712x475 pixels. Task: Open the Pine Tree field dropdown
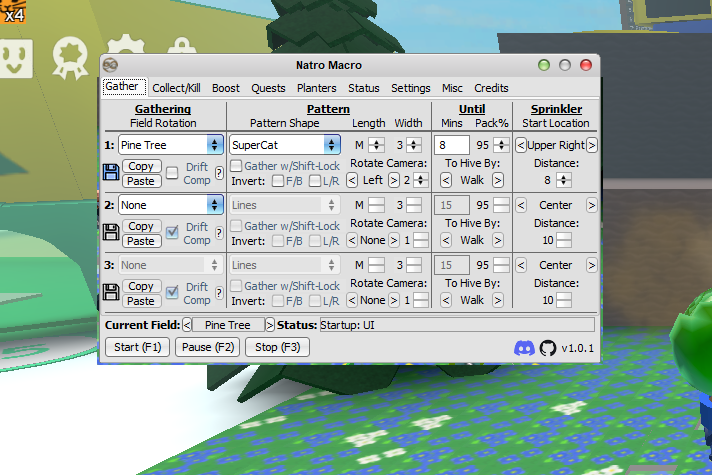tap(171, 145)
